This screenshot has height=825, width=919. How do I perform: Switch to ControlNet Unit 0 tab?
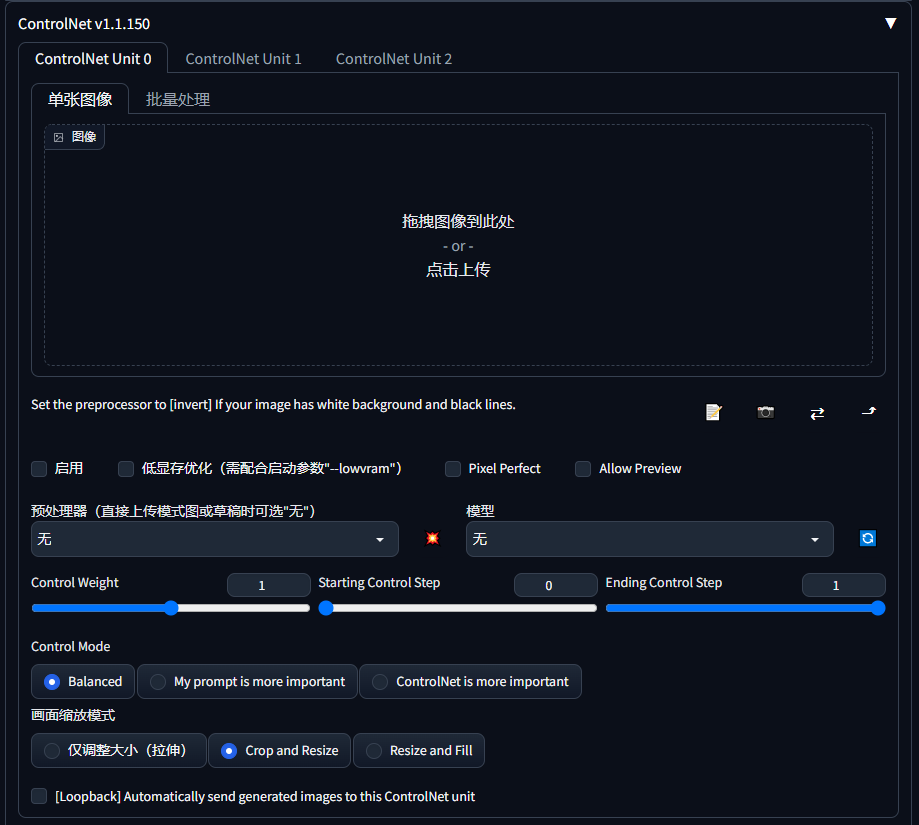click(93, 59)
